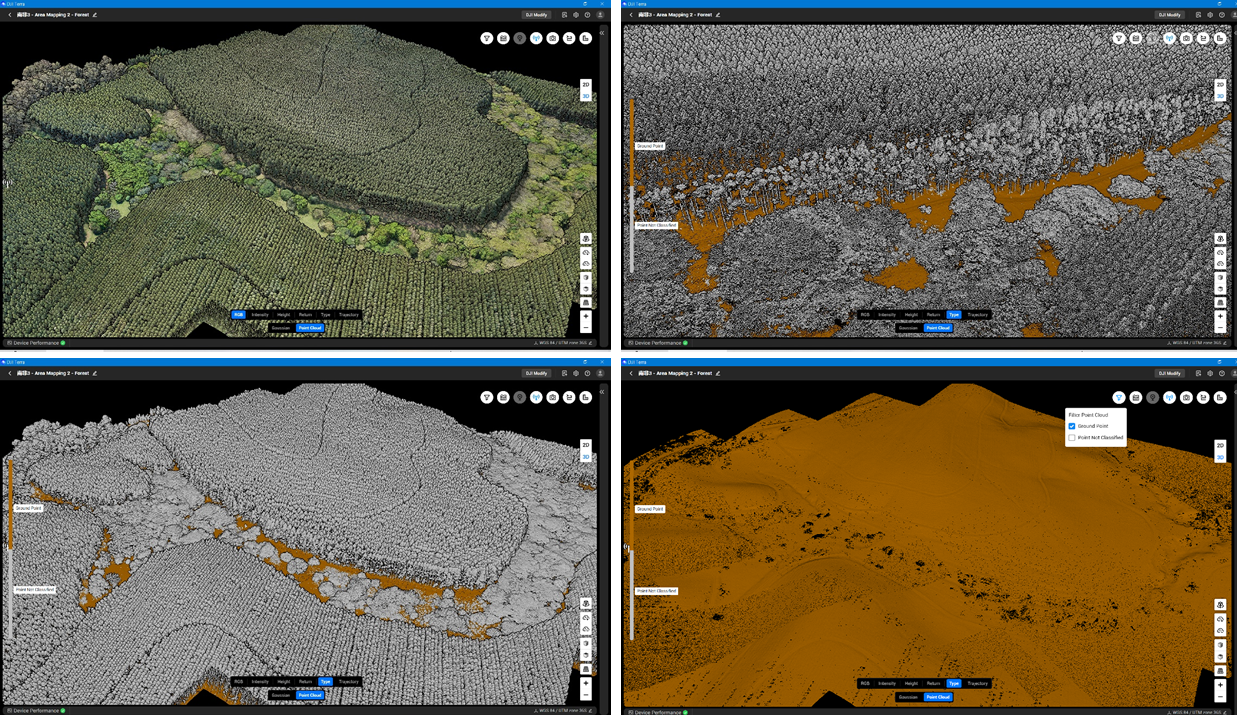Click pencil edit icon beside title in top-left panel
The image size is (1237, 715).
(x=95, y=15)
